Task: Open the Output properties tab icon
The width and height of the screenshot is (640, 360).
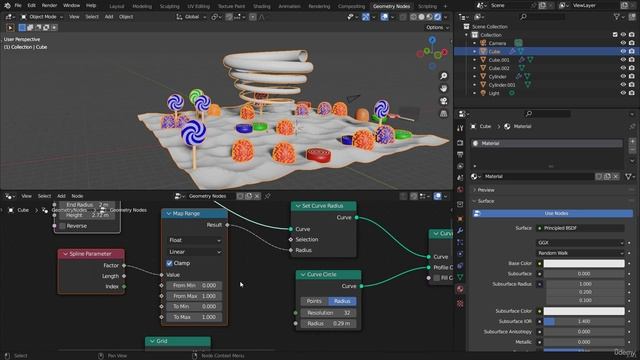Action: (x=460, y=154)
